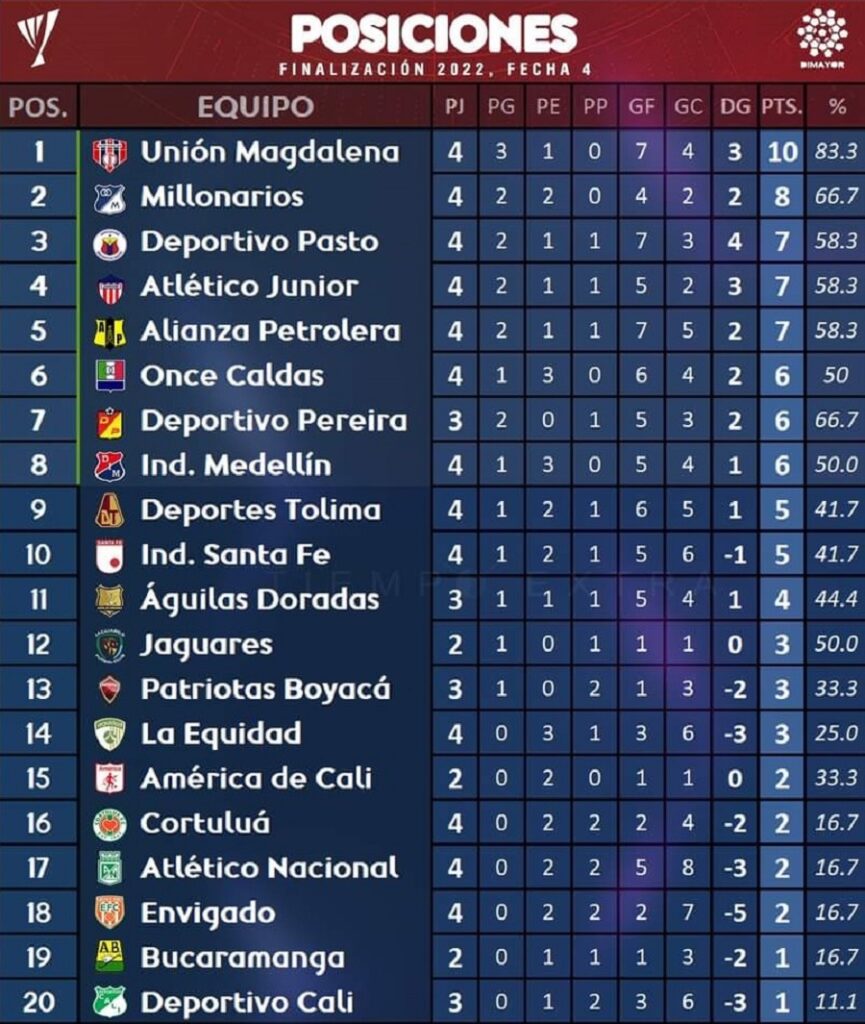Click Unión Magdalena's 10 points cell
The height and width of the screenshot is (1024, 865).
(x=782, y=152)
